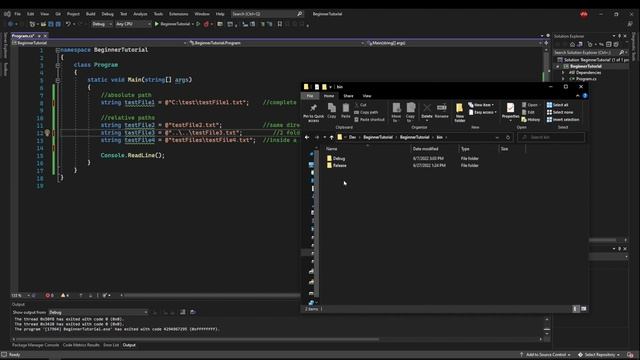This screenshot has width=640, height=360.
Task: Click History in File Explorer ribbon
Action: (531, 120)
